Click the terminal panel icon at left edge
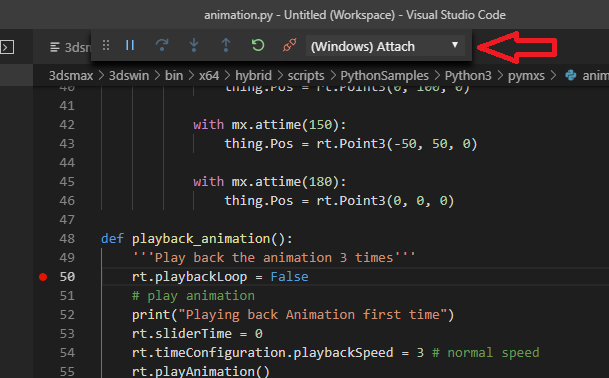Viewport: 609px width, 378px height. coord(7,47)
